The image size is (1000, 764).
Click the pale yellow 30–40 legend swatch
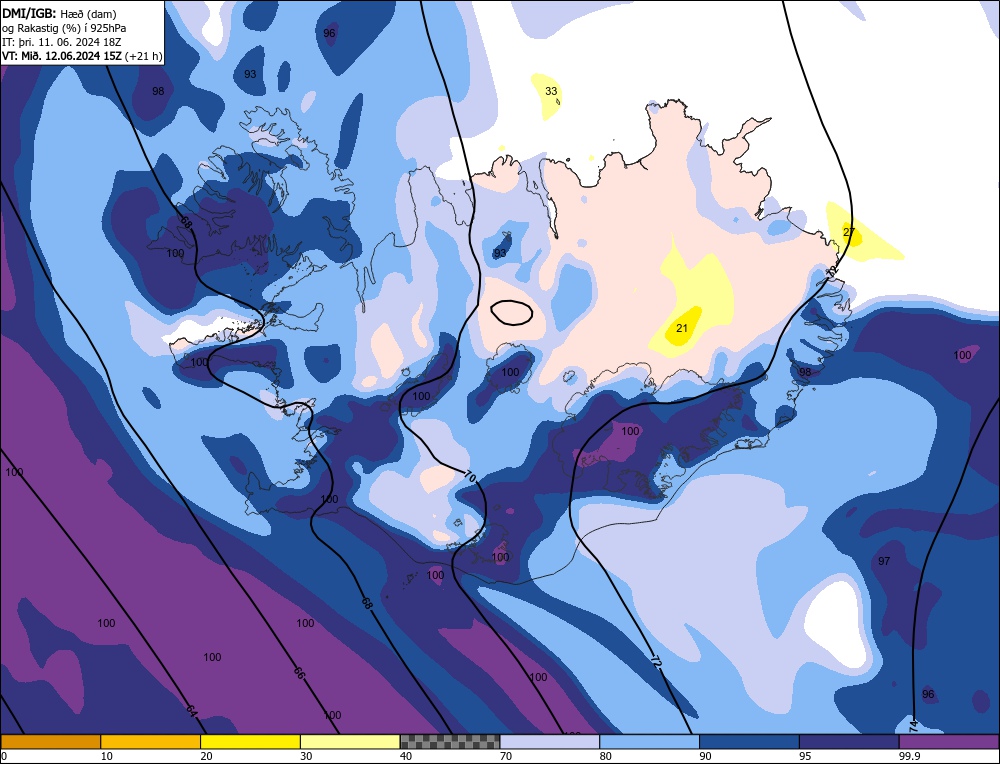350,742
